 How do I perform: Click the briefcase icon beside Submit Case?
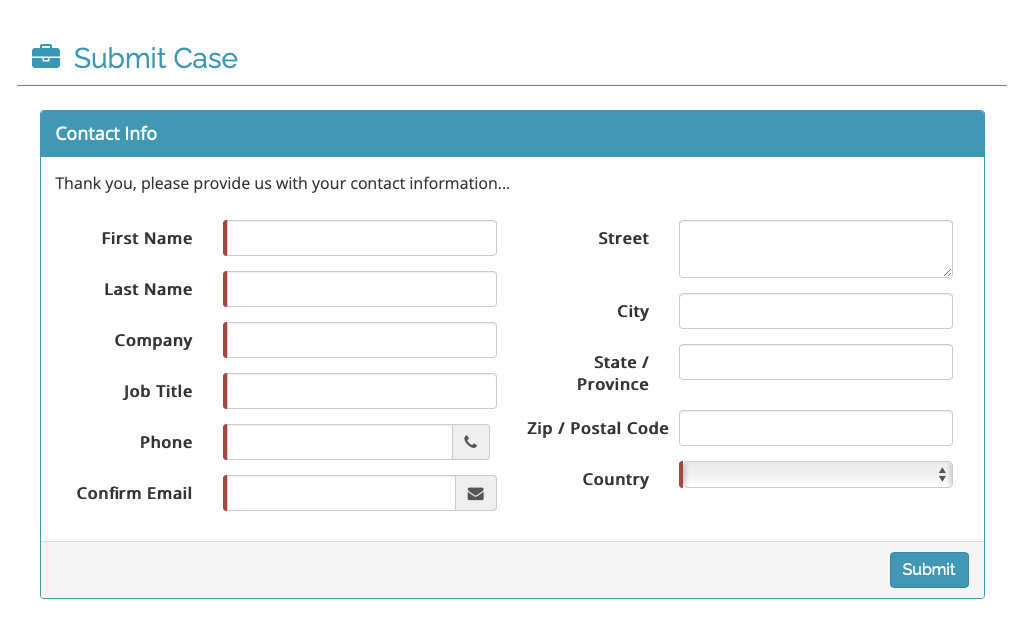[46, 57]
